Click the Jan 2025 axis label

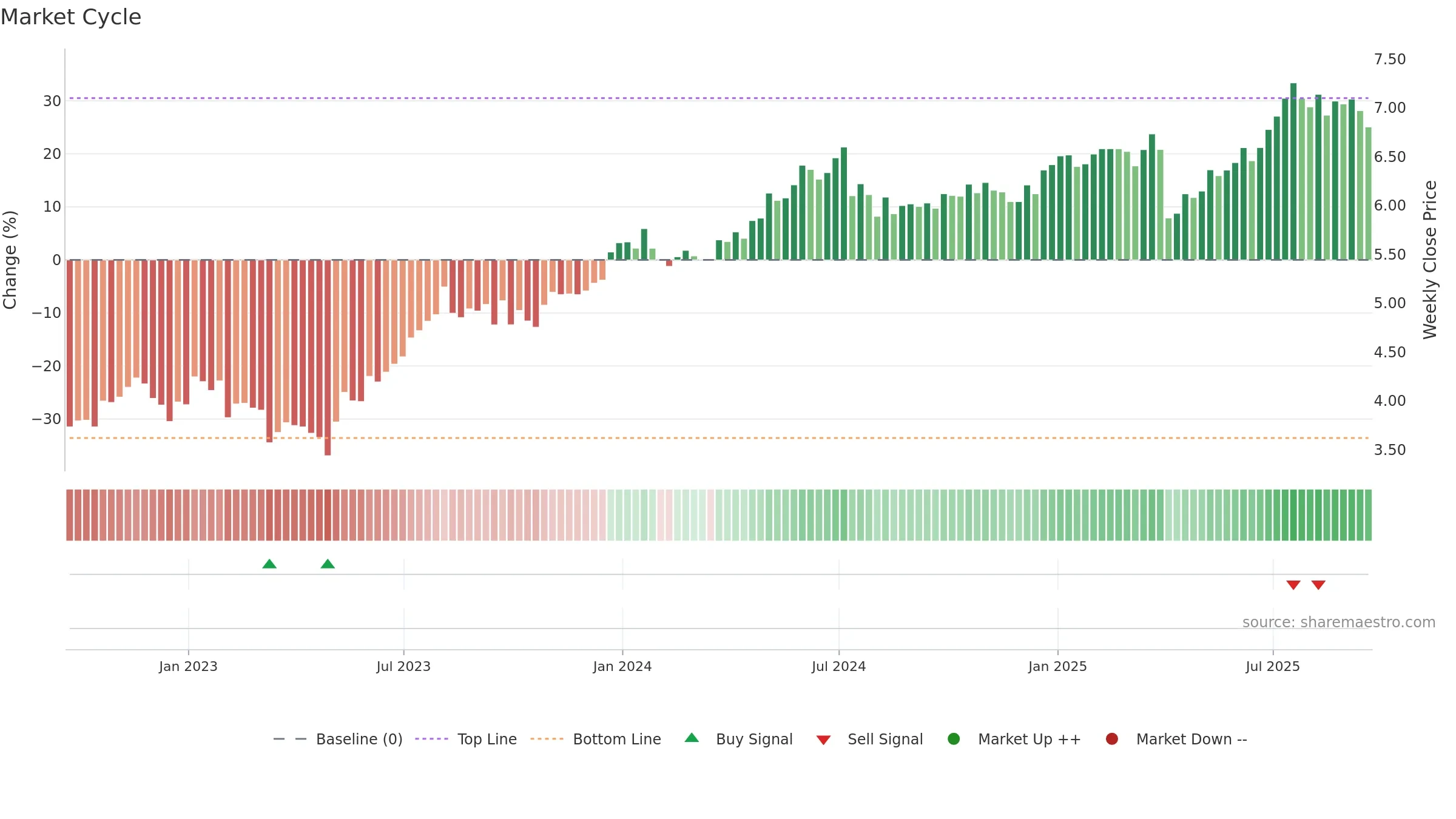[1057, 666]
